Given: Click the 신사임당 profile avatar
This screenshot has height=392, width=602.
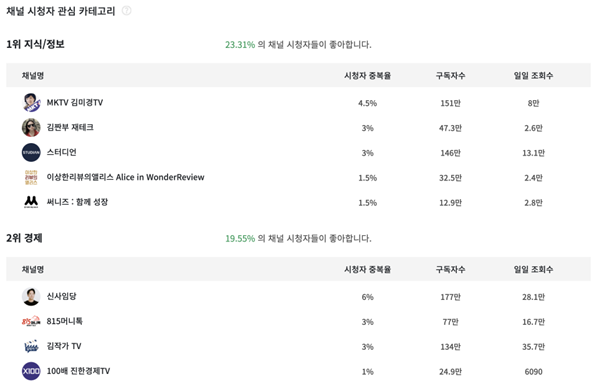Looking at the screenshot, I should (x=31, y=296).
